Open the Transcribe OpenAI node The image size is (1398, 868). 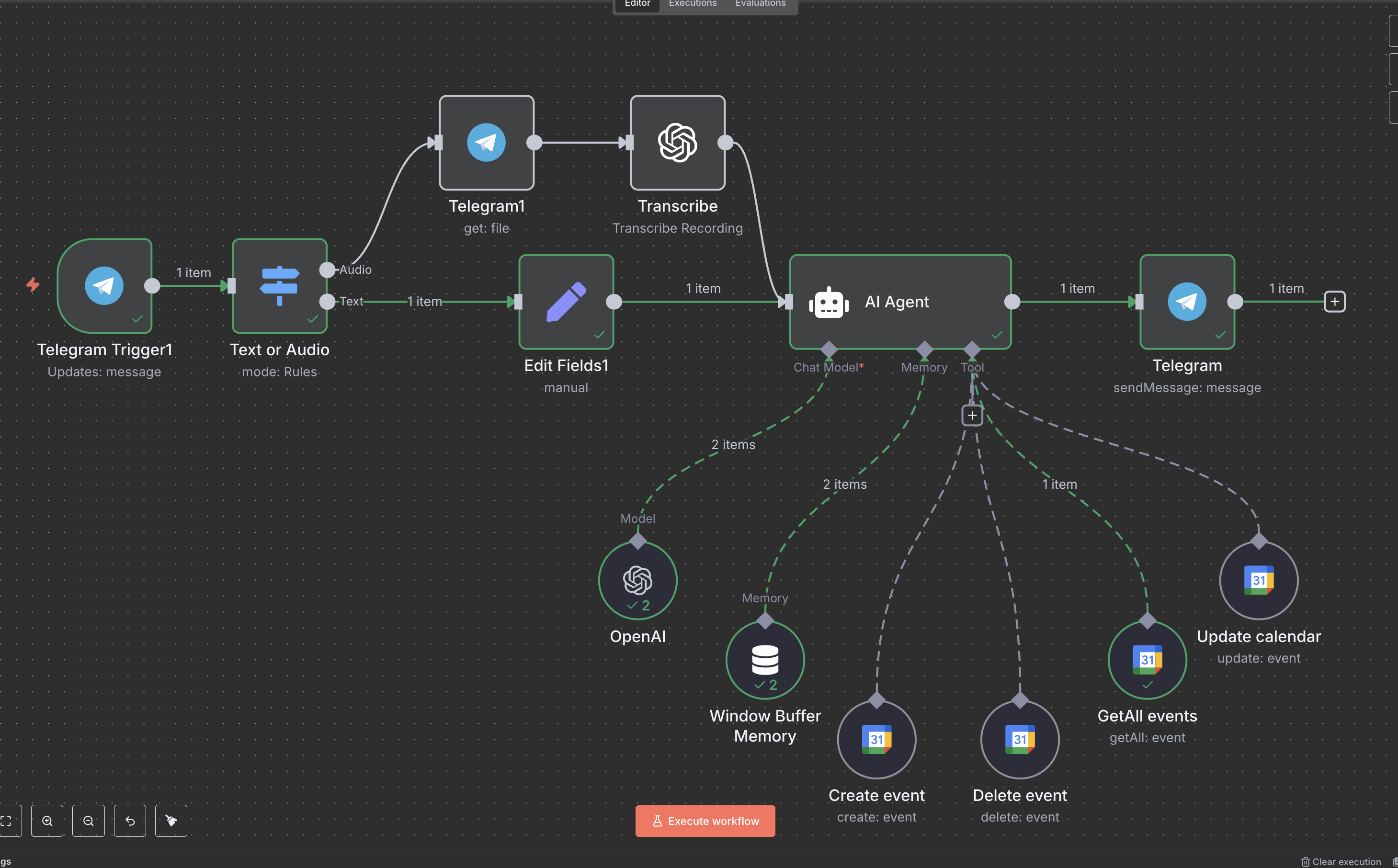pos(678,142)
